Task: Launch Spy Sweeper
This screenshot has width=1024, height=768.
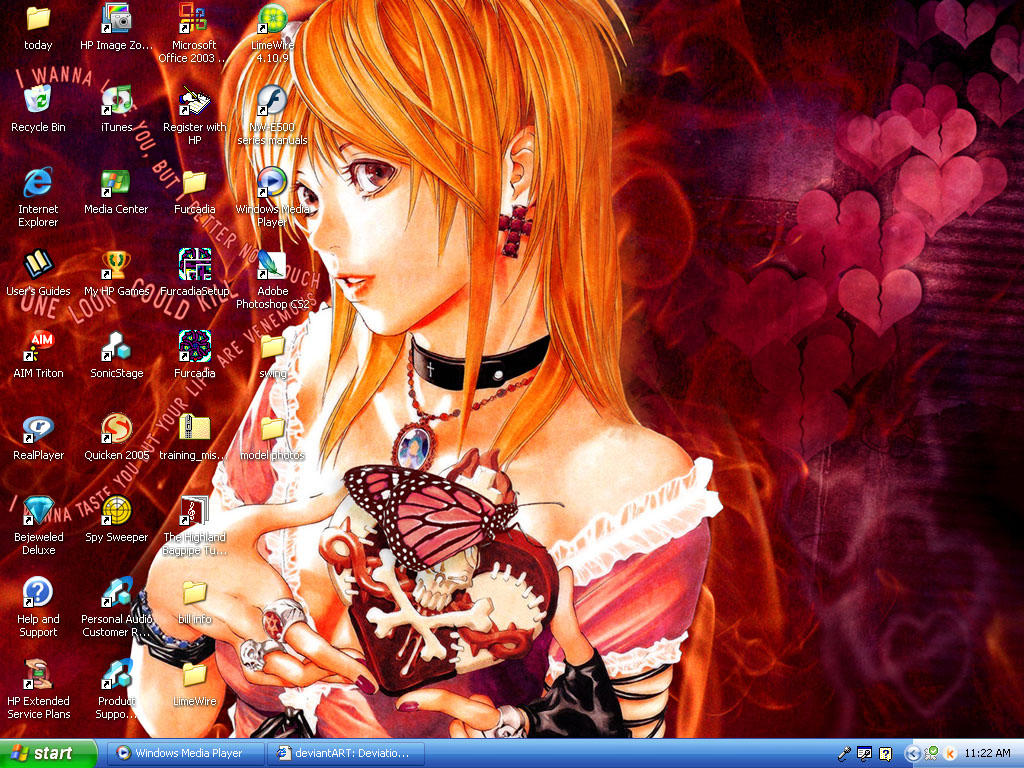Action: [116, 511]
